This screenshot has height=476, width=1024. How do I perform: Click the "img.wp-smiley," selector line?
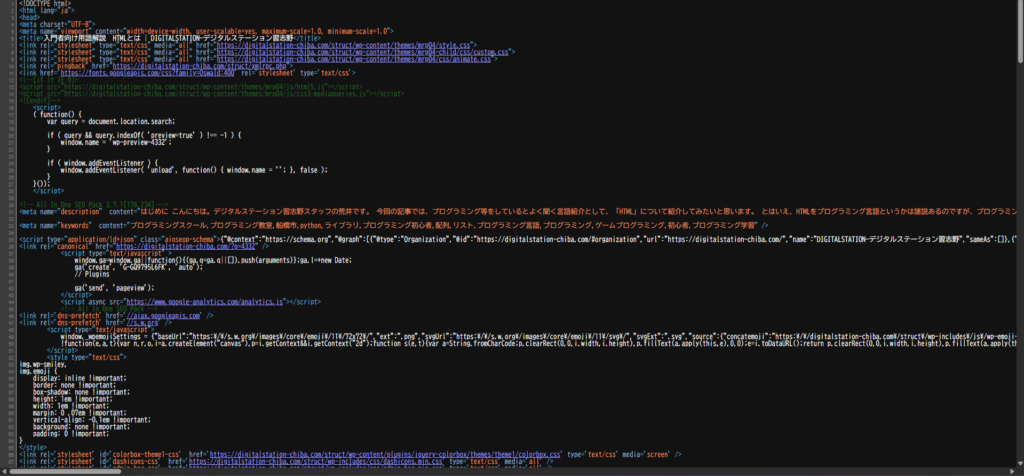click(43, 364)
